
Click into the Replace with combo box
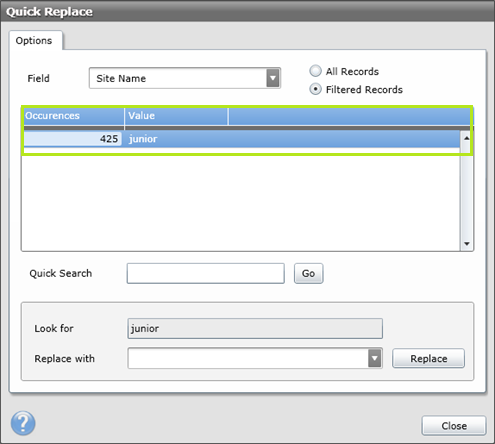(248, 358)
